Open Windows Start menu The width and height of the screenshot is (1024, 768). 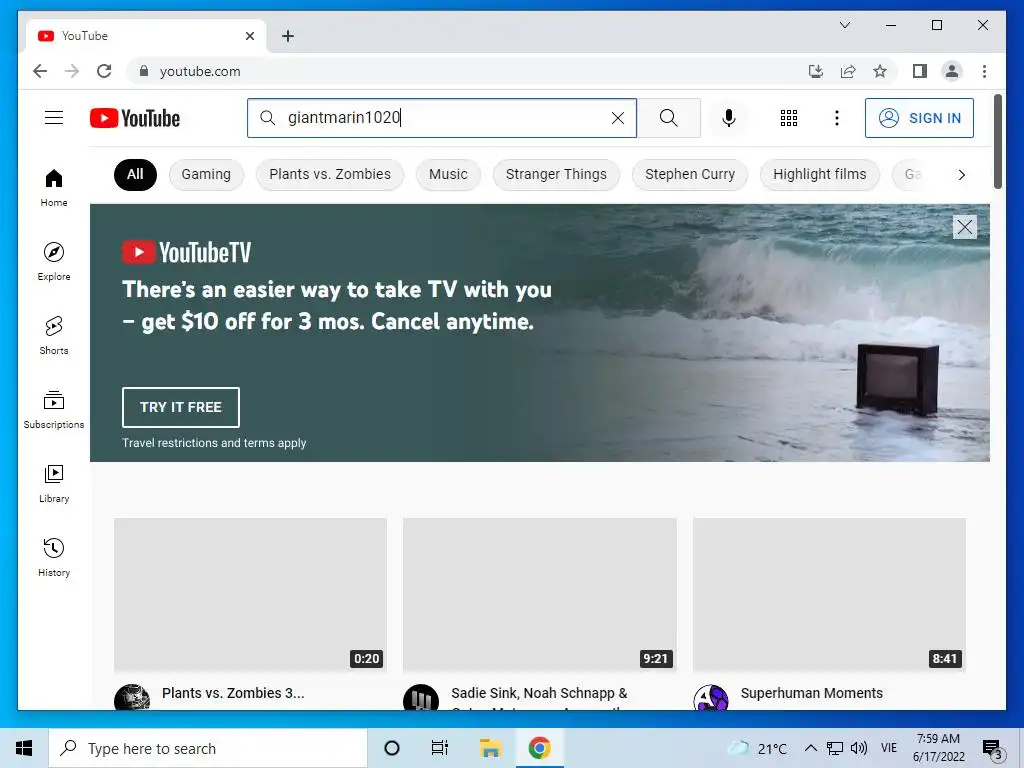(x=24, y=748)
